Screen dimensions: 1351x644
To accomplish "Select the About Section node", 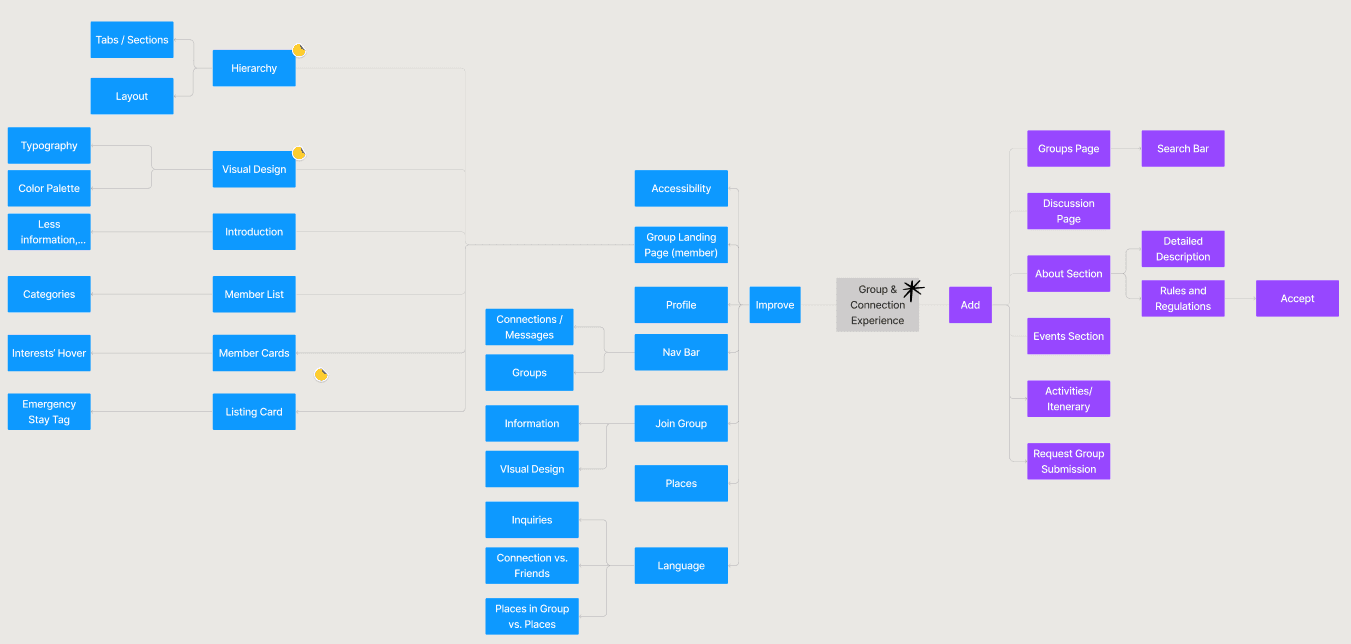I will click(1068, 274).
